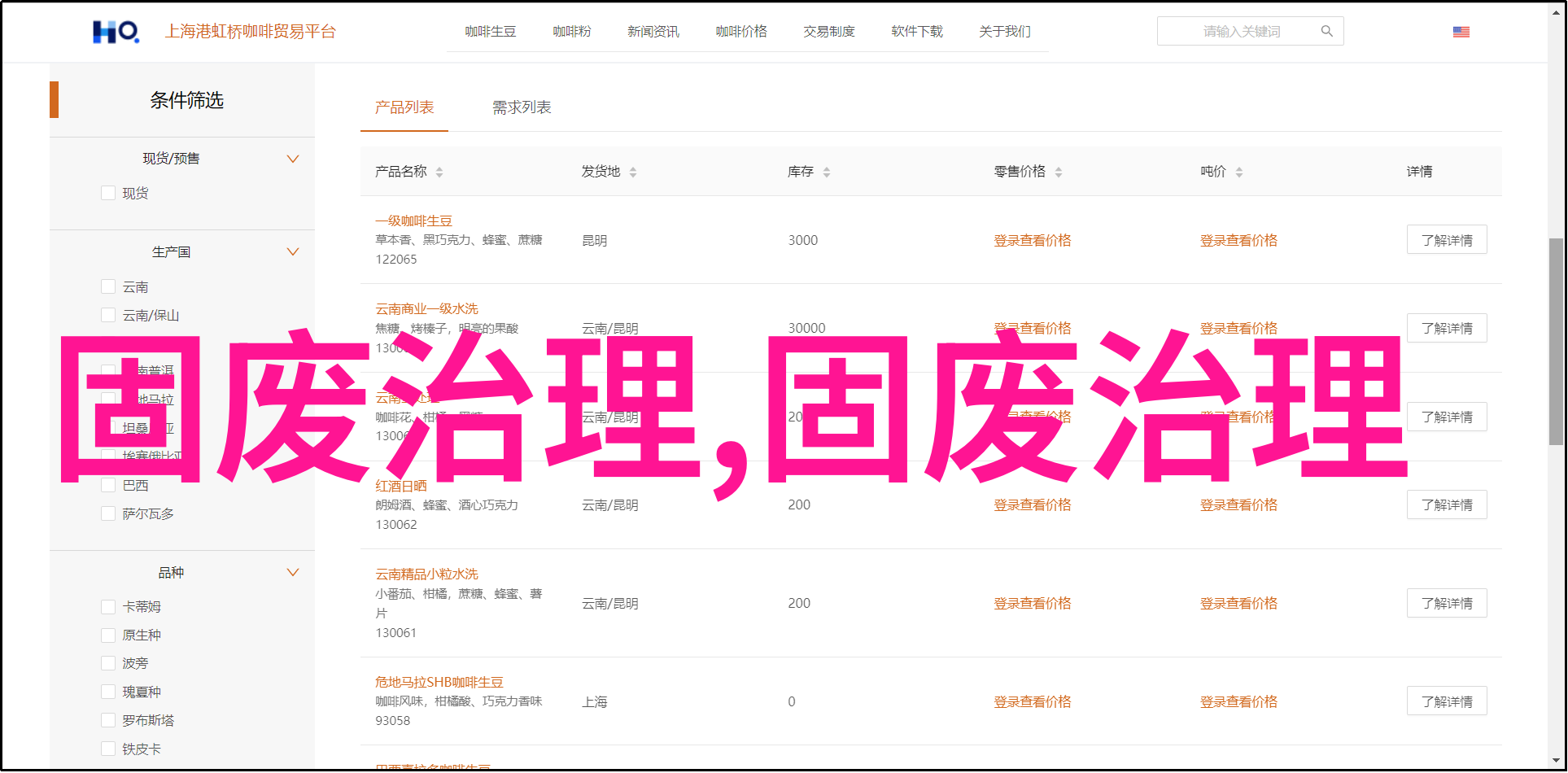Open the 新闻资讯 menu
Viewport: 1568px width, 773px height.
click(653, 32)
